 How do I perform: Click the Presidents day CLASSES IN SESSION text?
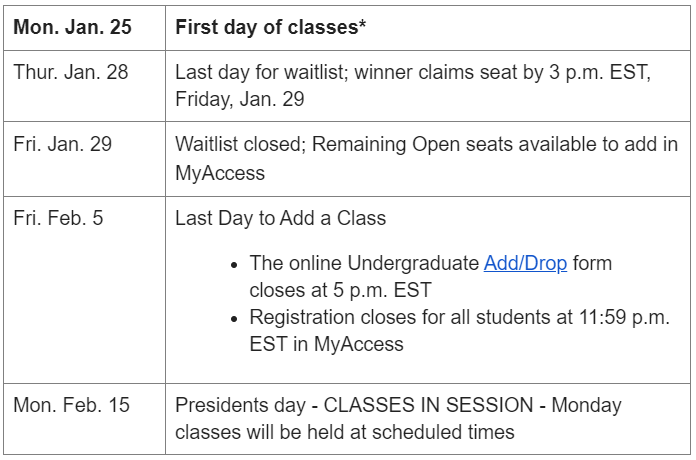[x=398, y=405]
